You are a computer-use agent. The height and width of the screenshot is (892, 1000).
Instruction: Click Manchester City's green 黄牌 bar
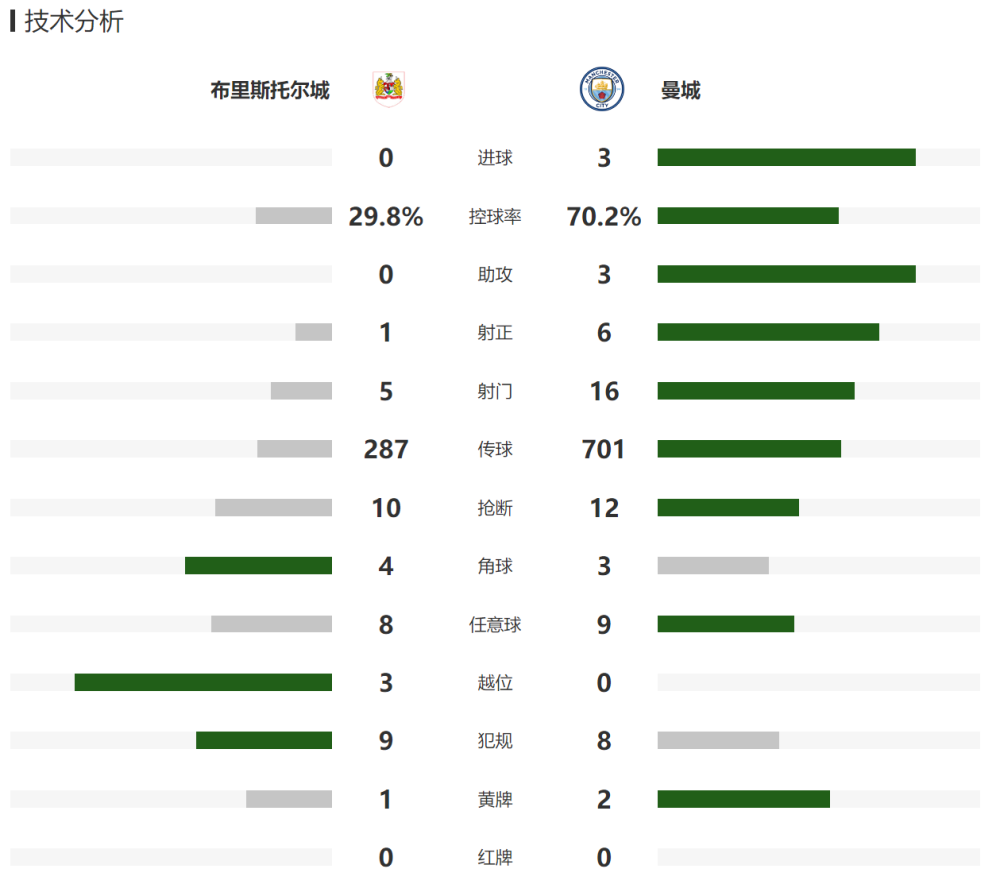743,799
